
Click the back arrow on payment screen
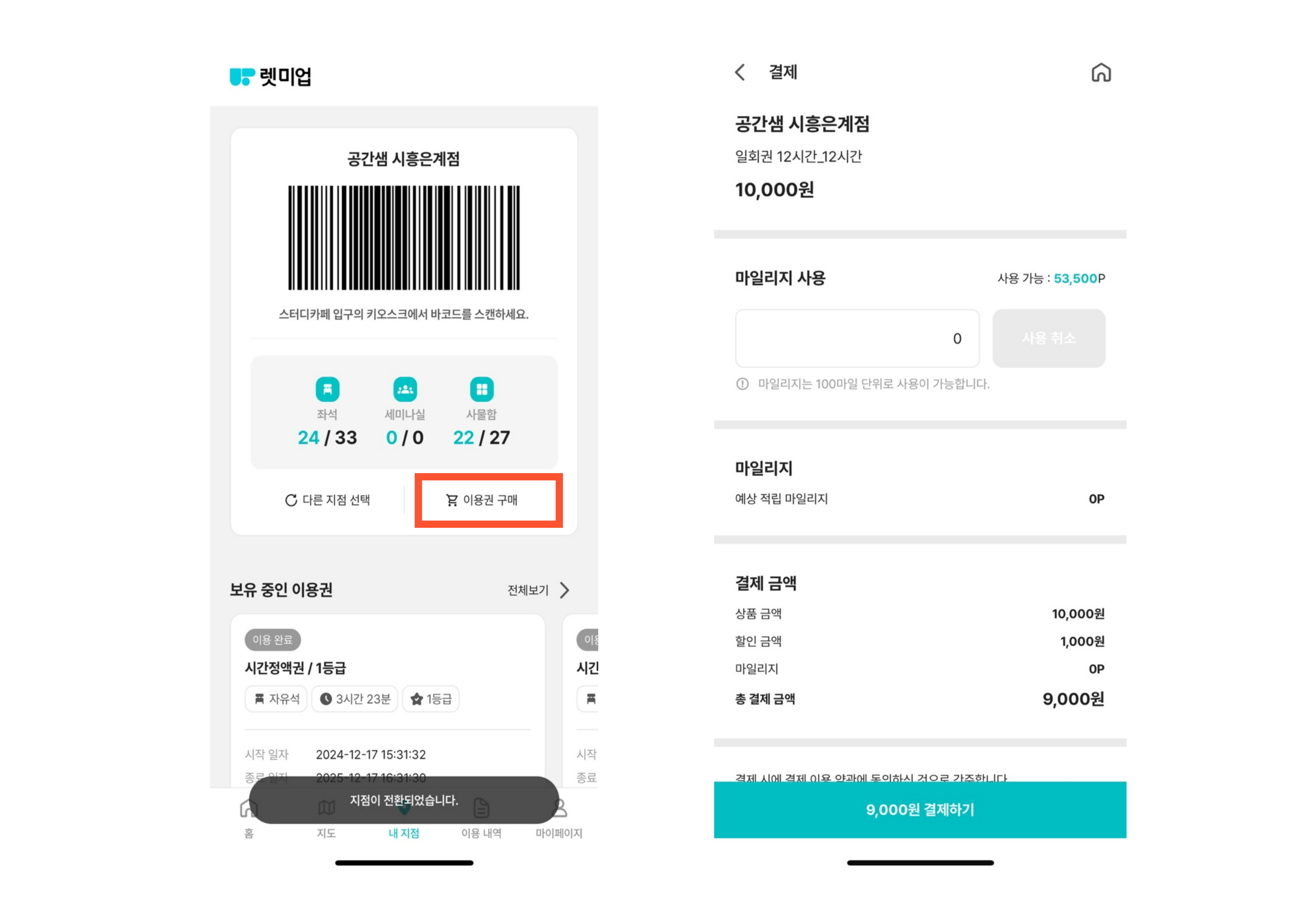coord(740,72)
